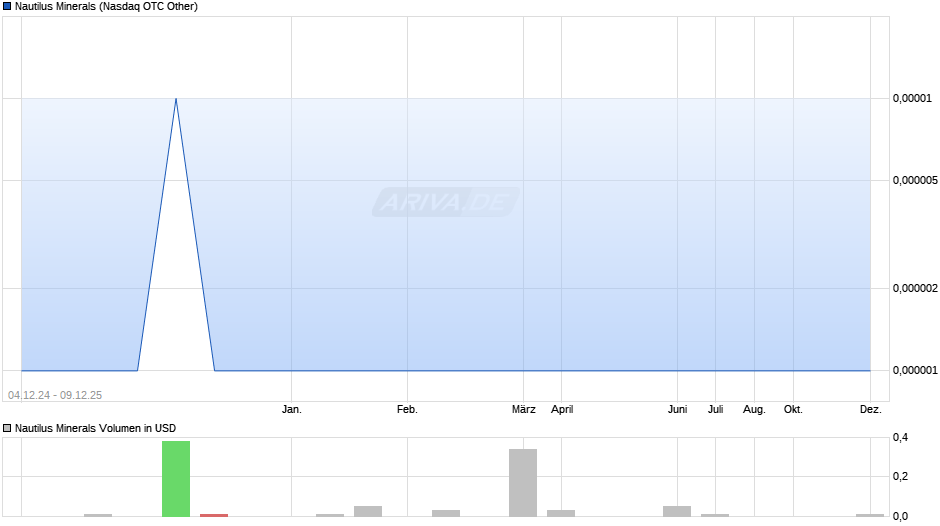Click the chart title 'Nautilus Minerals (Nasdaq OTC Other)'
The width and height of the screenshot is (940, 526).
tap(106, 7)
